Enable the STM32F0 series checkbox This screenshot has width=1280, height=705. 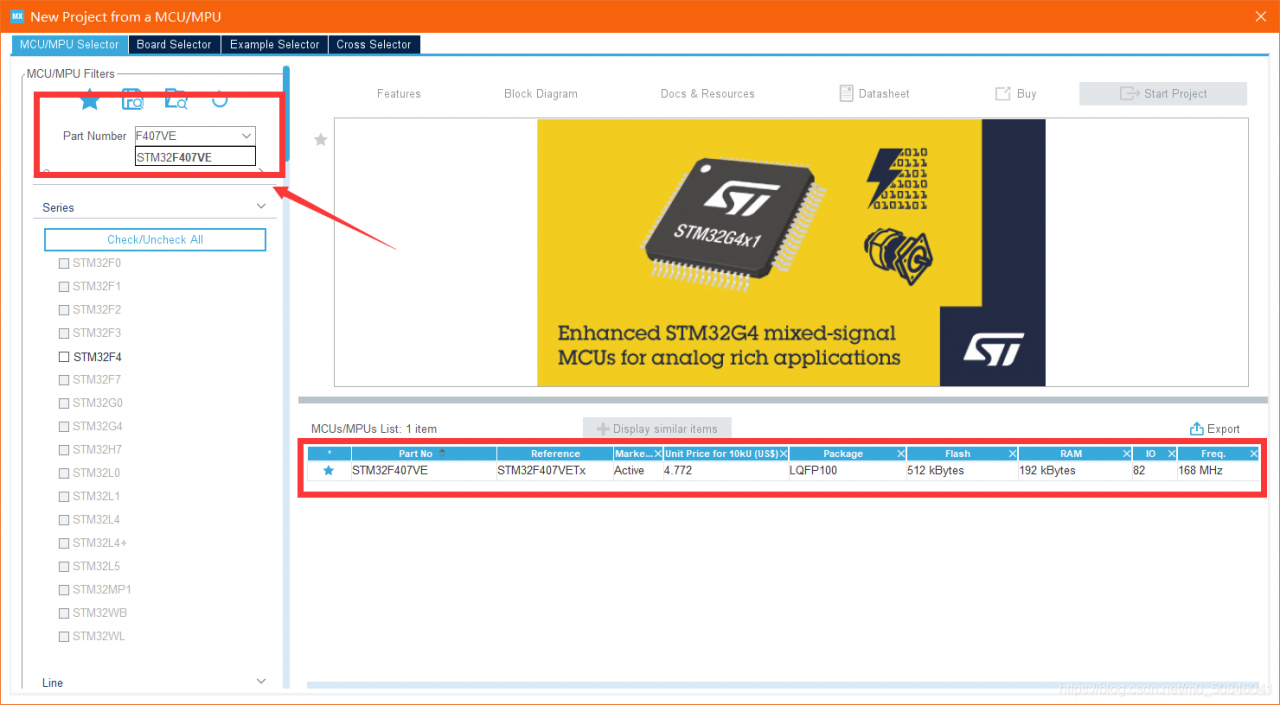(64, 263)
